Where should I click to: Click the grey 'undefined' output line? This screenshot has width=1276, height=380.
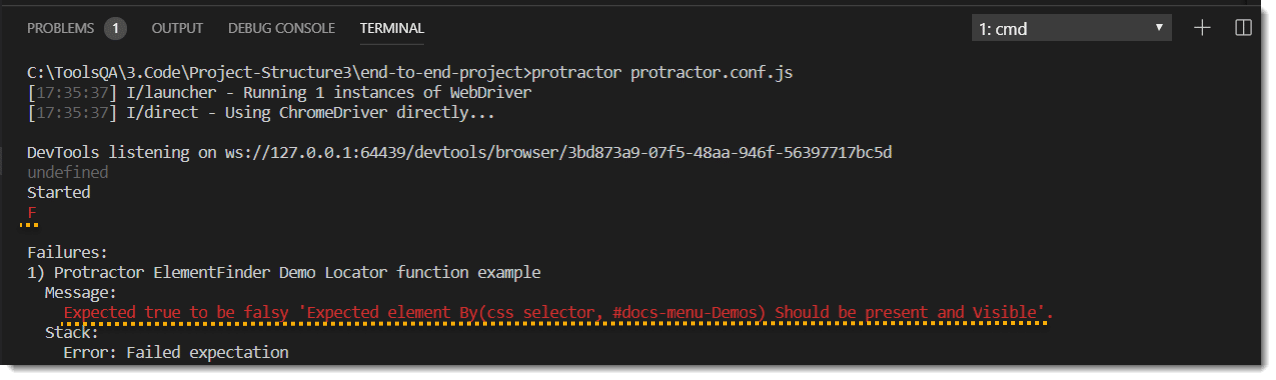(67, 173)
